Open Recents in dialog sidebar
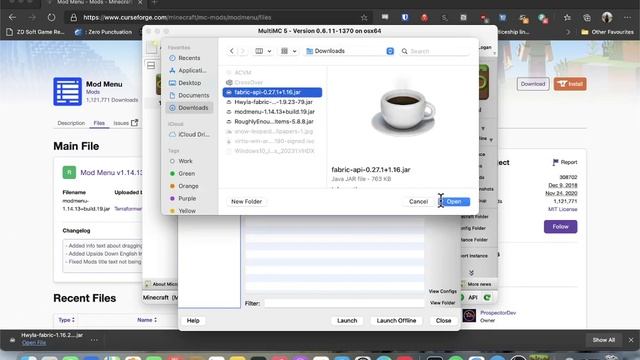640x360 pixels. click(x=189, y=58)
